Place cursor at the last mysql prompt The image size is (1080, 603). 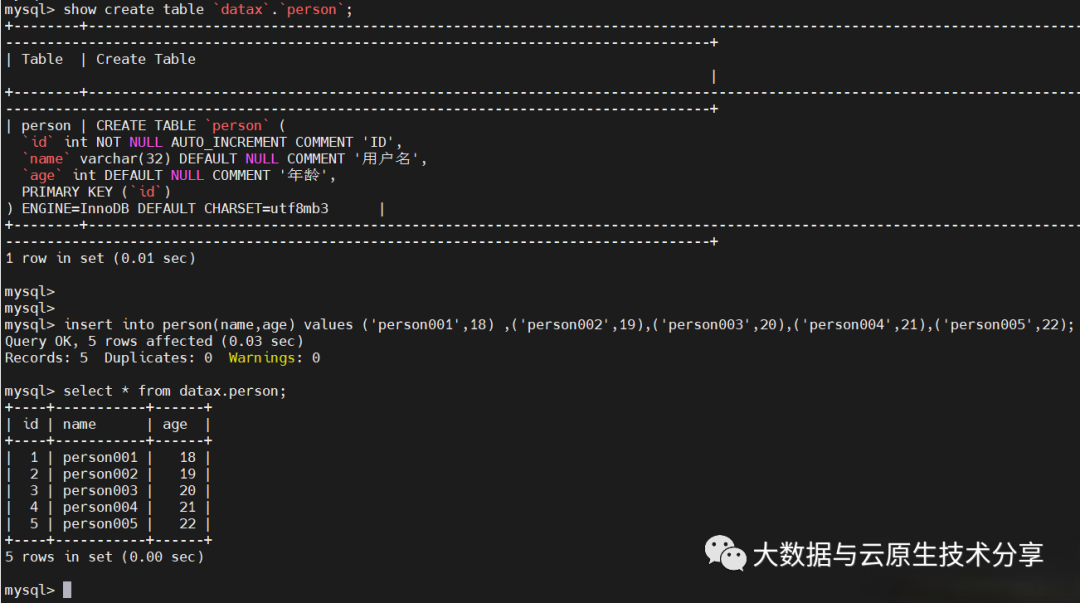pos(67,589)
